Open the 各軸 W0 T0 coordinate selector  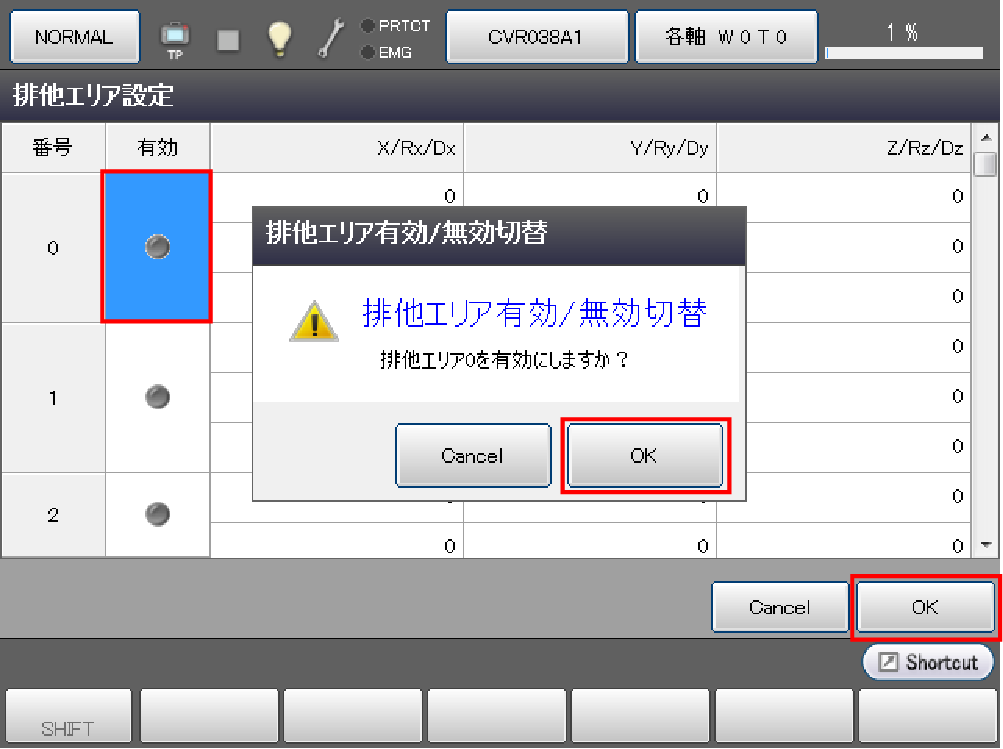[726, 36]
